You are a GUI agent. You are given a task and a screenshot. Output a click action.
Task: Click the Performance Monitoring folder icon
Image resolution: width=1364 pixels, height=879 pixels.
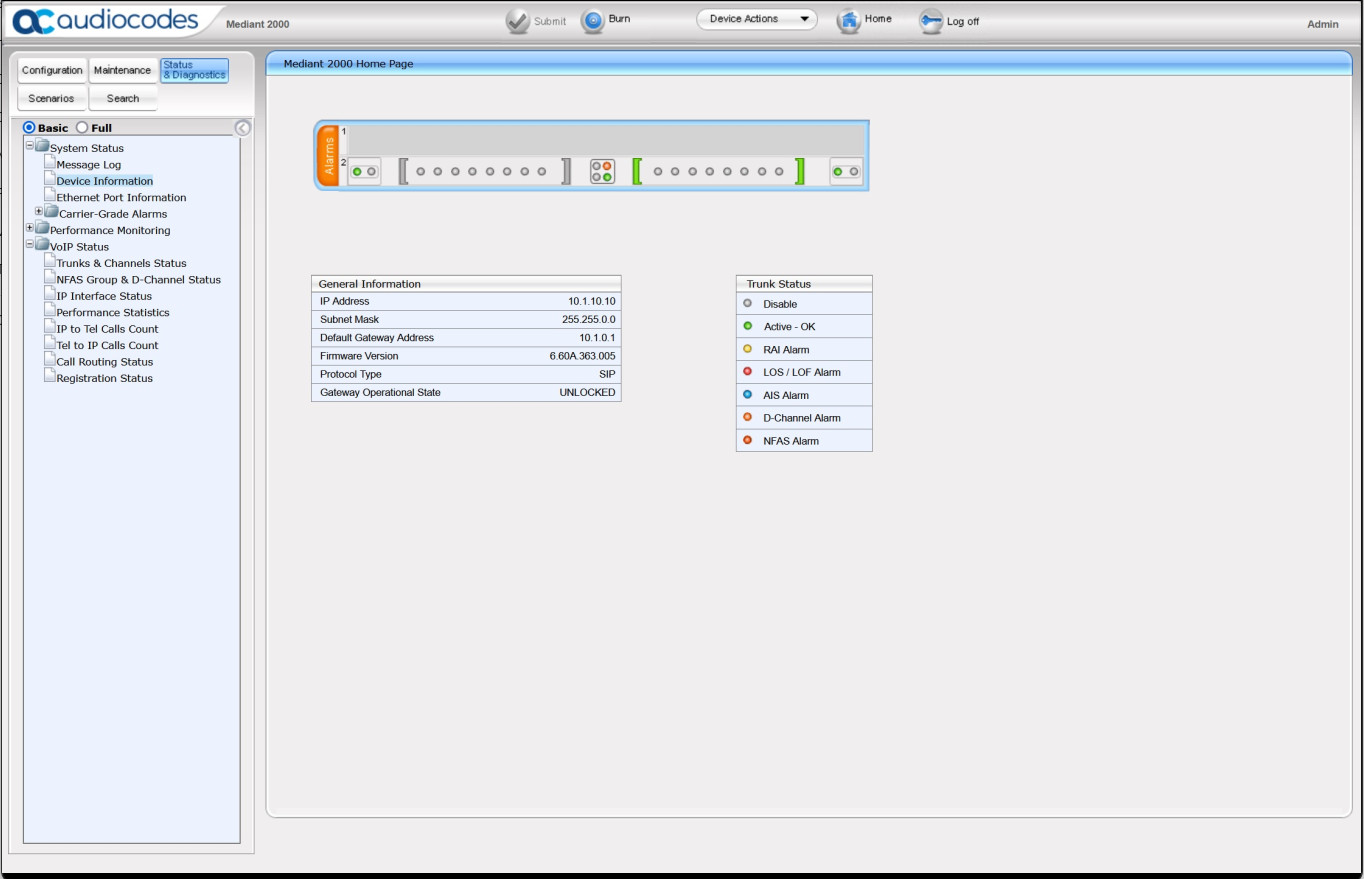[43, 229]
